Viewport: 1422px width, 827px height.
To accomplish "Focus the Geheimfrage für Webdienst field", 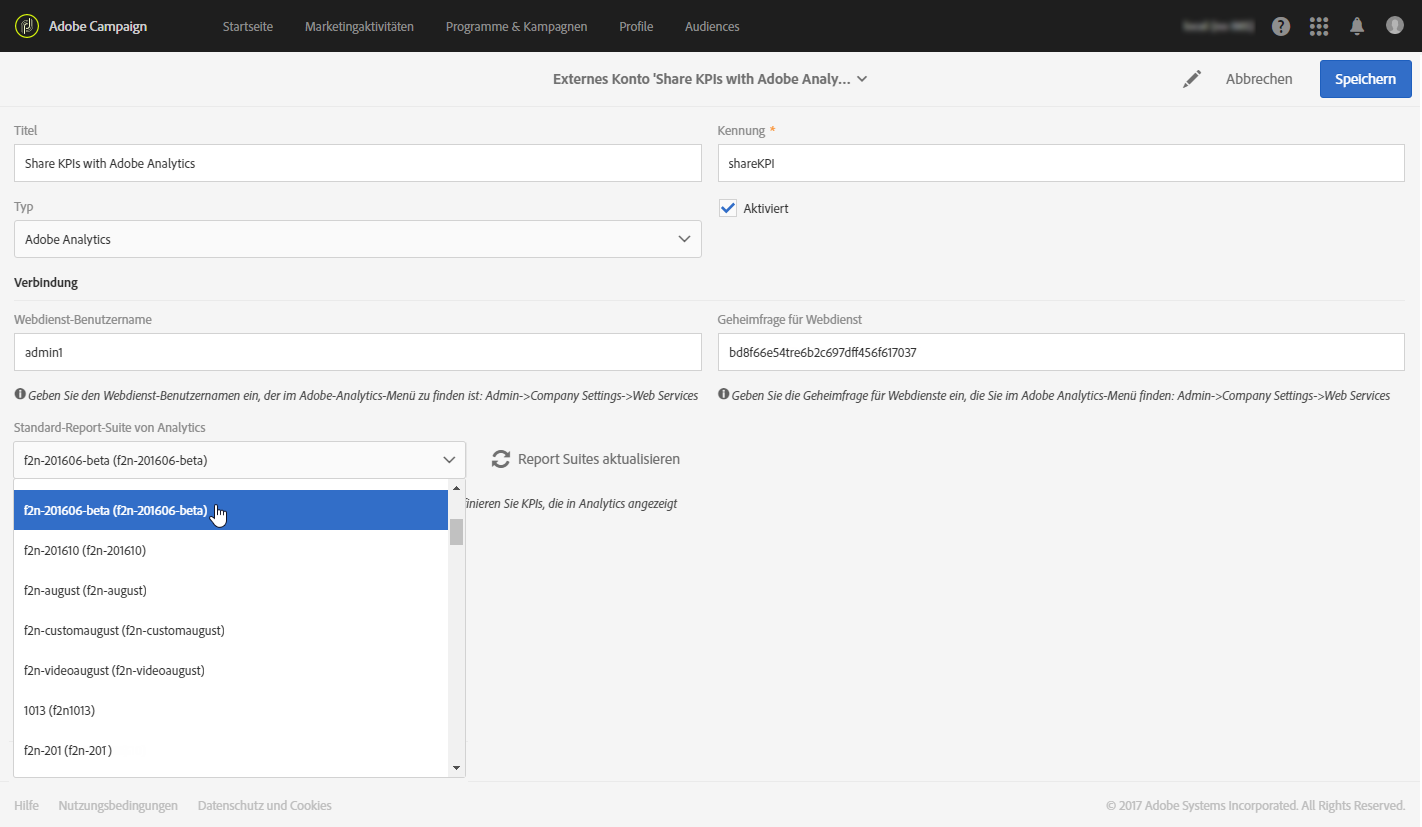I will (1061, 352).
